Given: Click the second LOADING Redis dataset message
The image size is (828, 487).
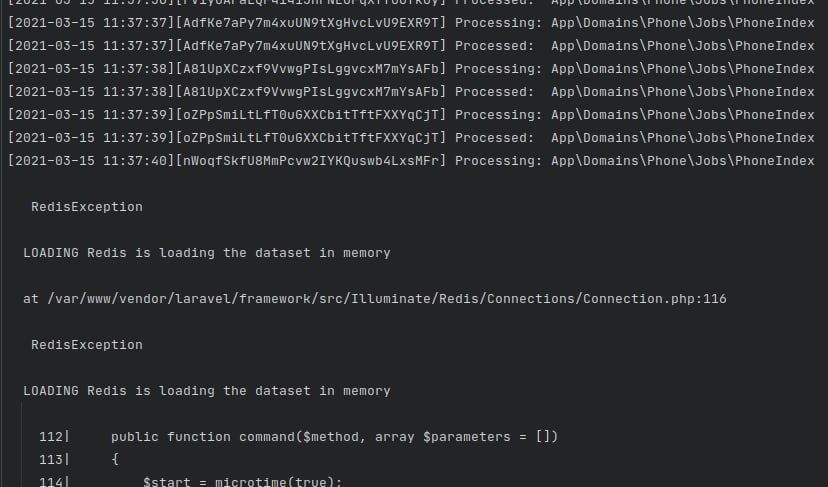Looking at the screenshot, I should (206, 390).
